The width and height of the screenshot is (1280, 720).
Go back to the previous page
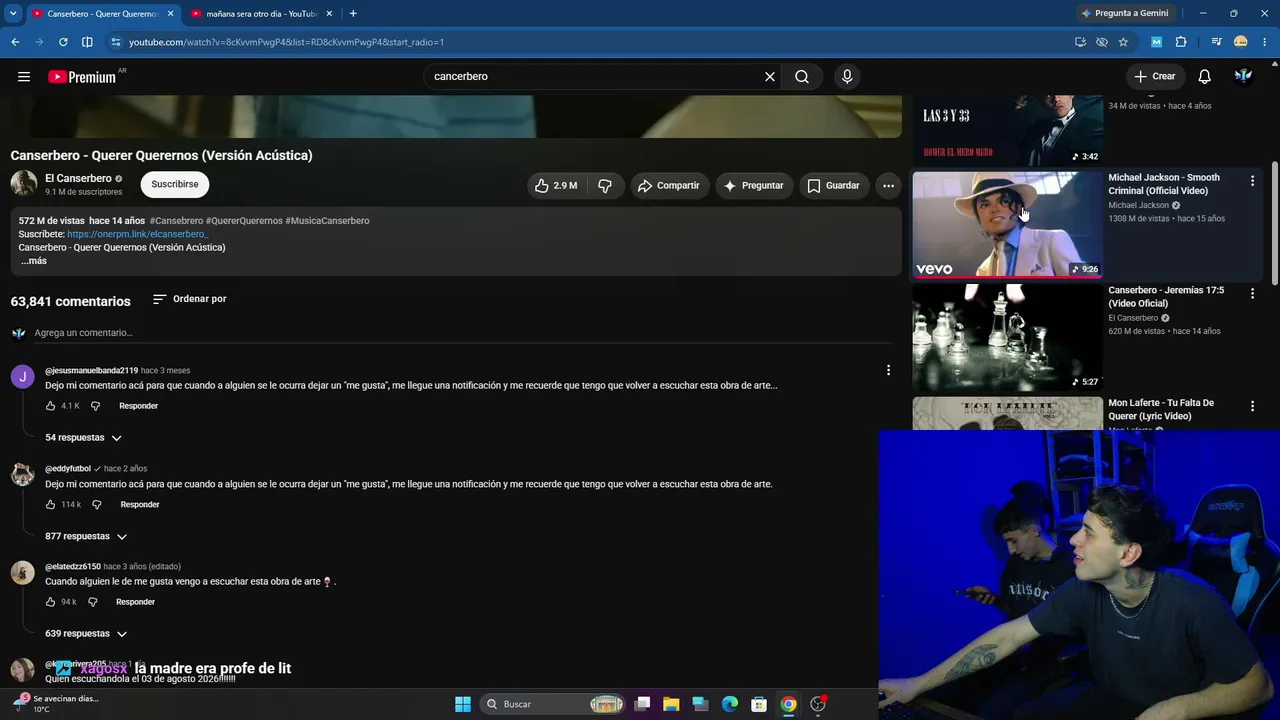tap(15, 42)
